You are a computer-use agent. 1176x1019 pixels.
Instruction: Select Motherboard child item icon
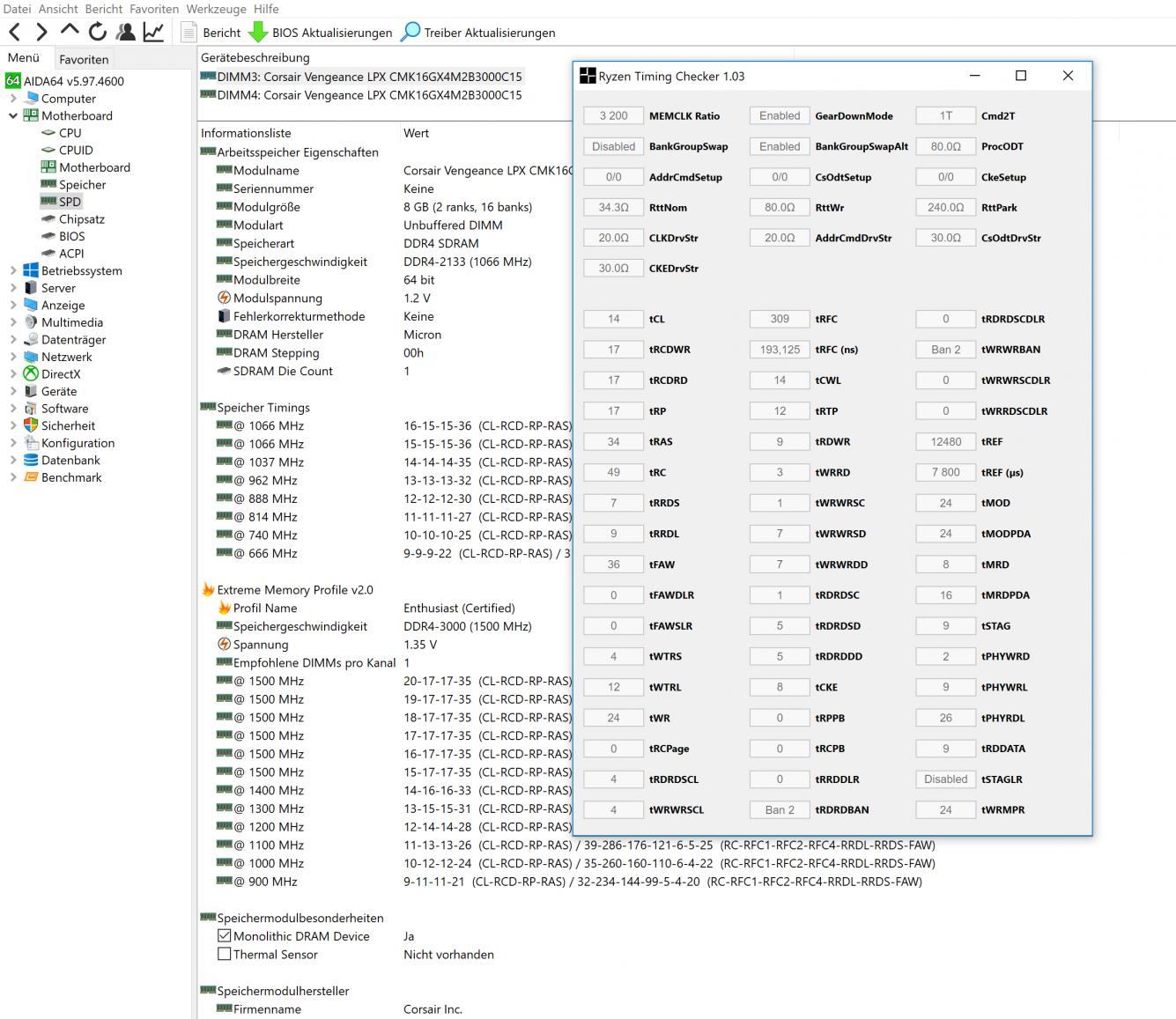(48, 167)
